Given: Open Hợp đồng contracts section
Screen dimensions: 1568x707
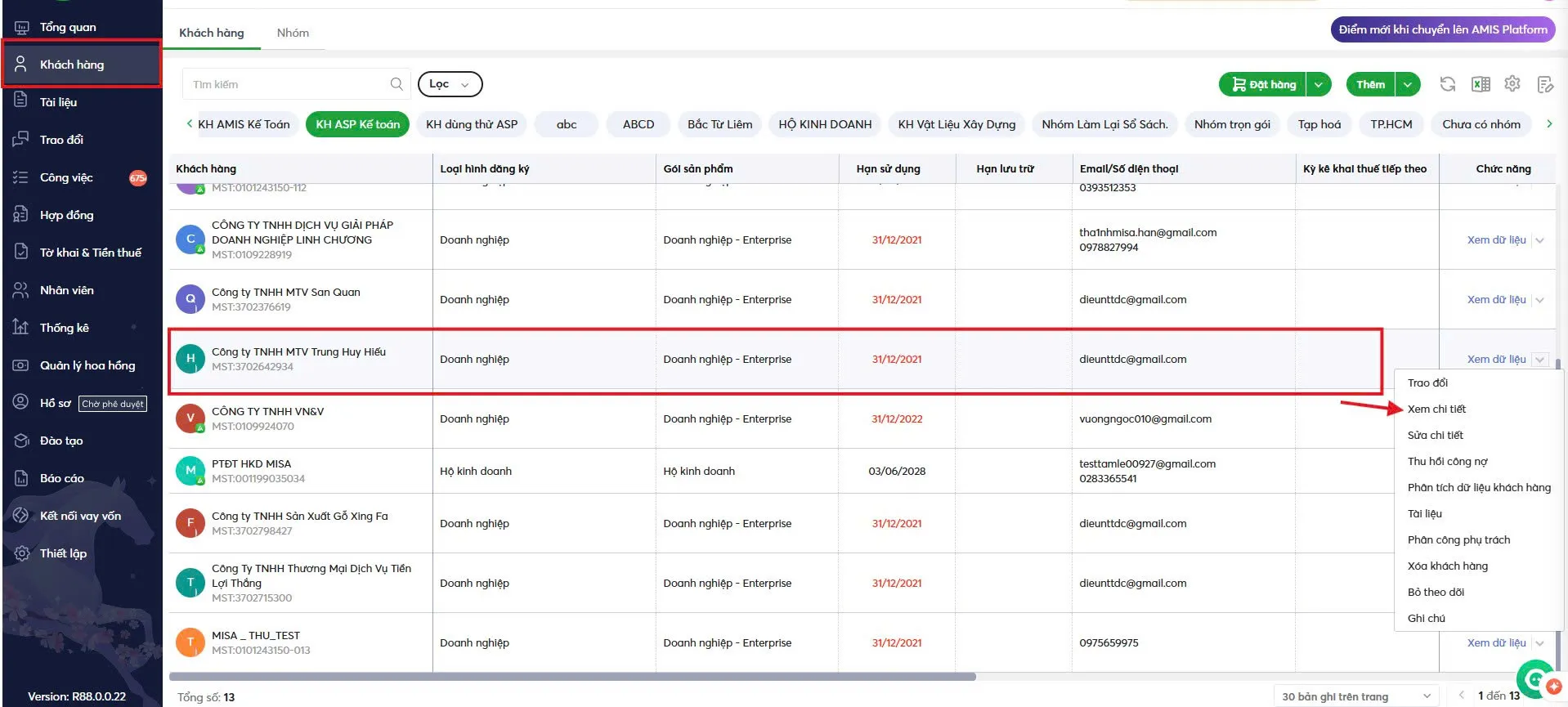Looking at the screenshot, I should [66, 215].
